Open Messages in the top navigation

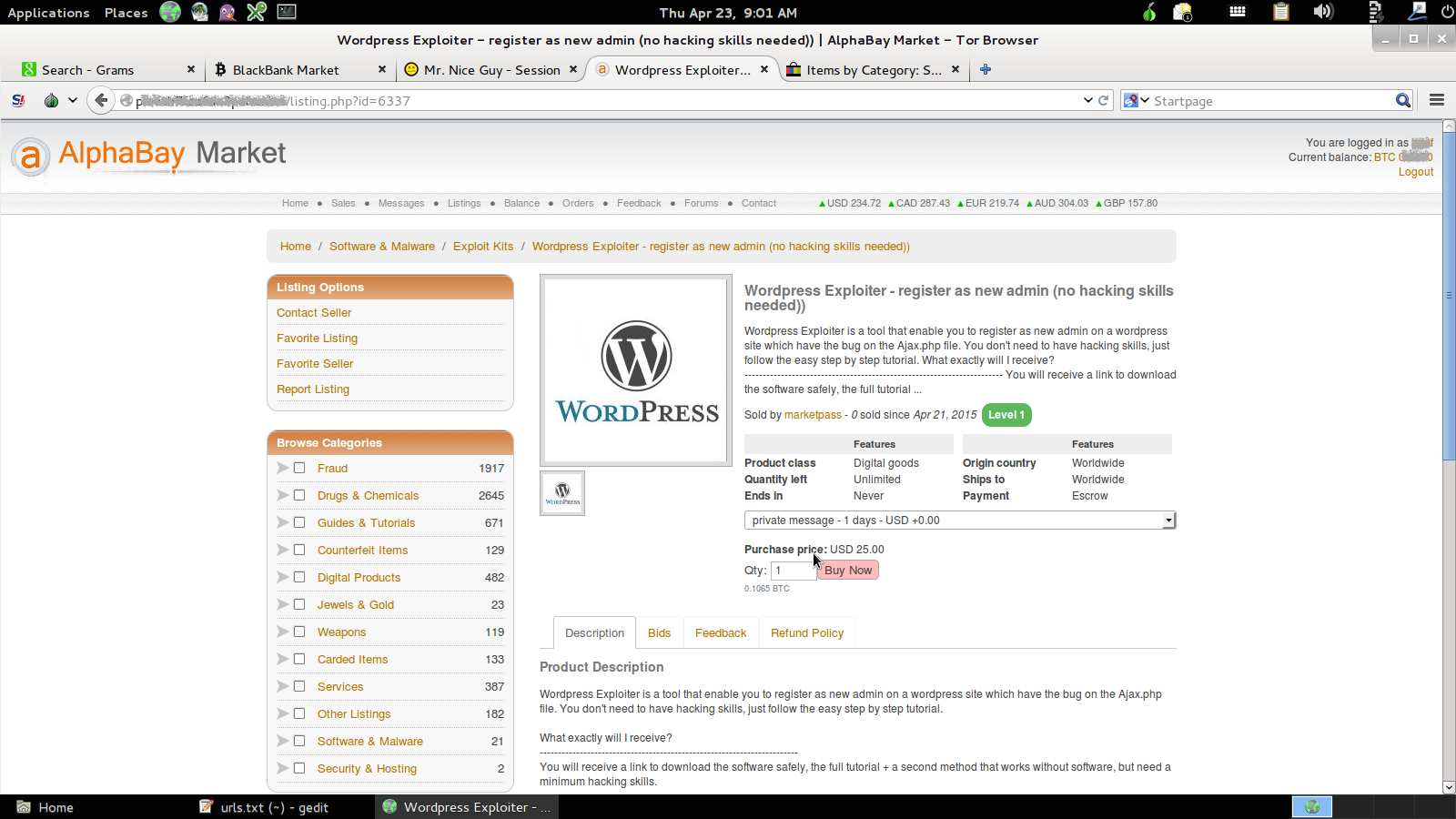click(x=401, y=203)
